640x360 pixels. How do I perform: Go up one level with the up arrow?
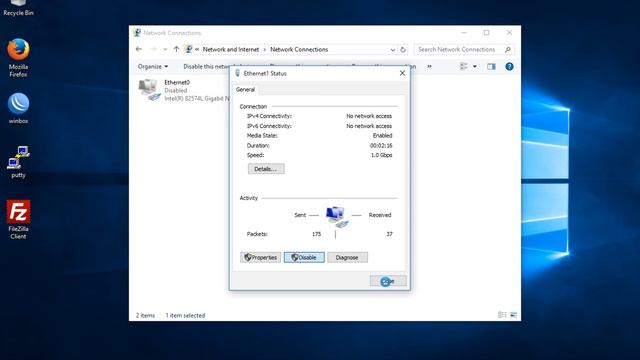click(x=176, y=49)
